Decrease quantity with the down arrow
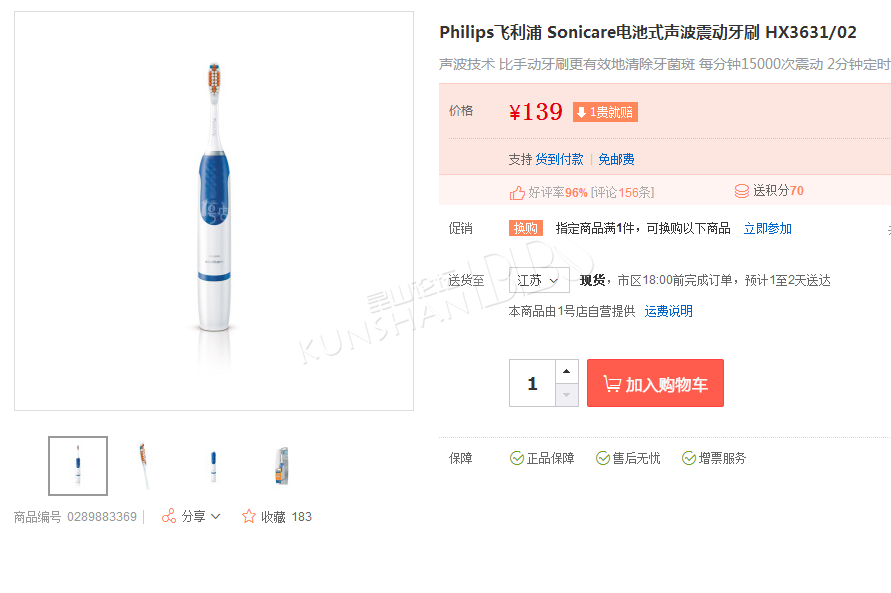The width and height of the screenshot is (891, 593). pos(567,395)
